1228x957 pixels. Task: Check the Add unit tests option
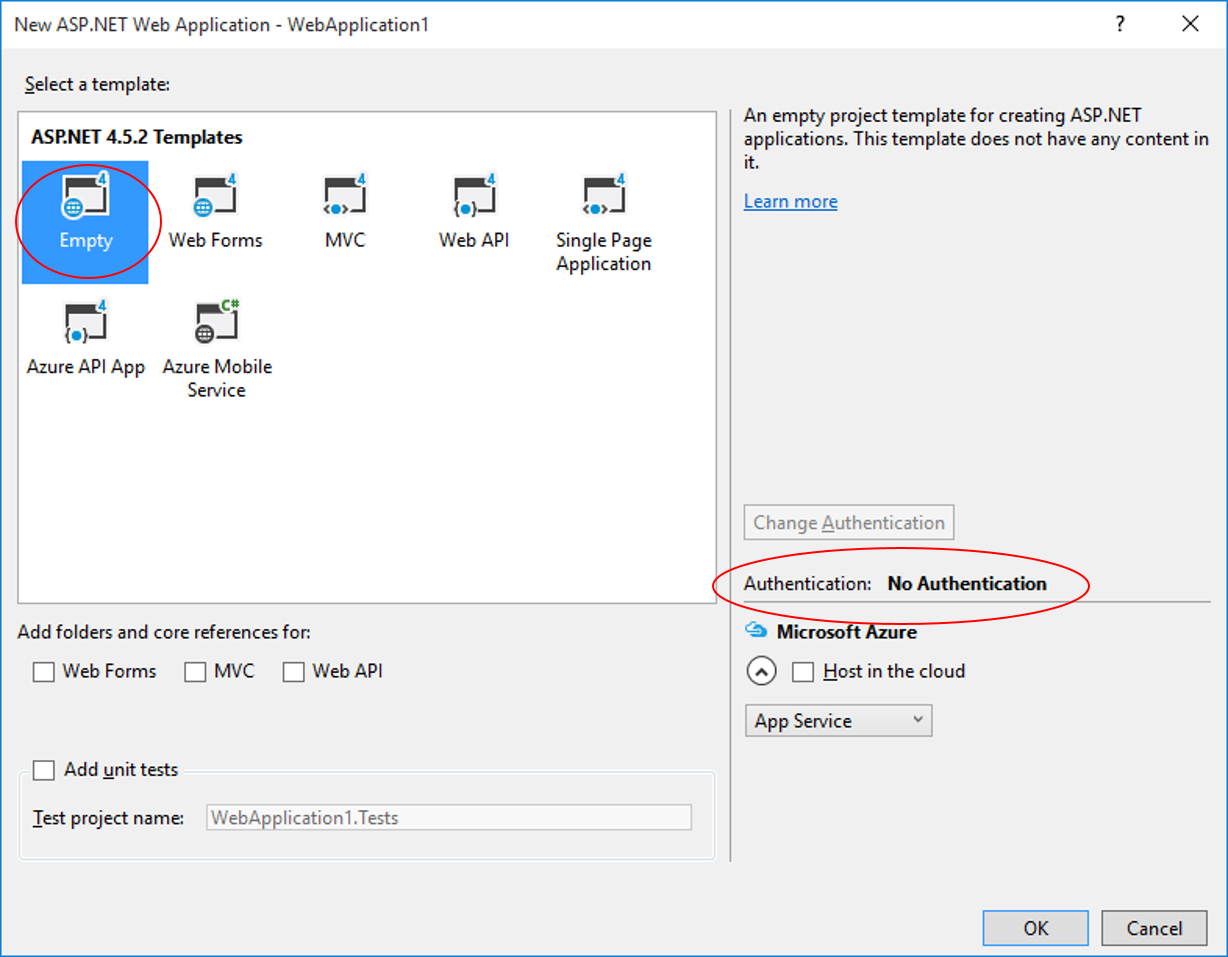click(x=43, y=770)
